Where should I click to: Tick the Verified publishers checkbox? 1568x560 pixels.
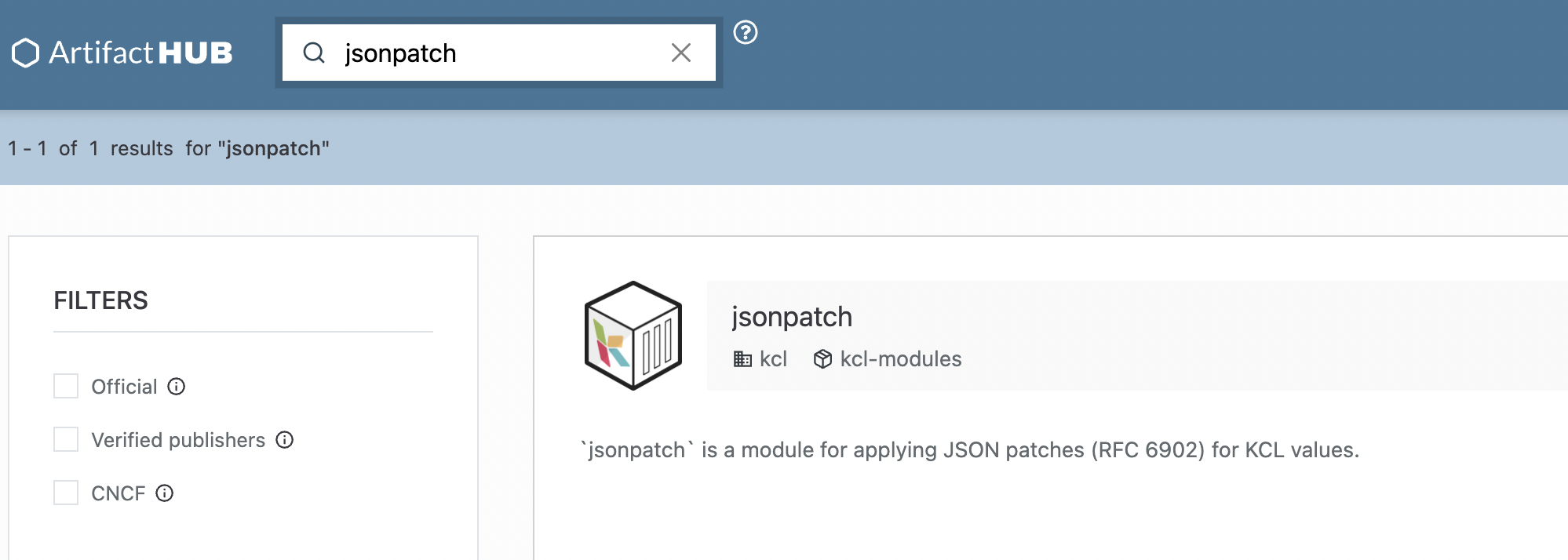tap(66, 439)
